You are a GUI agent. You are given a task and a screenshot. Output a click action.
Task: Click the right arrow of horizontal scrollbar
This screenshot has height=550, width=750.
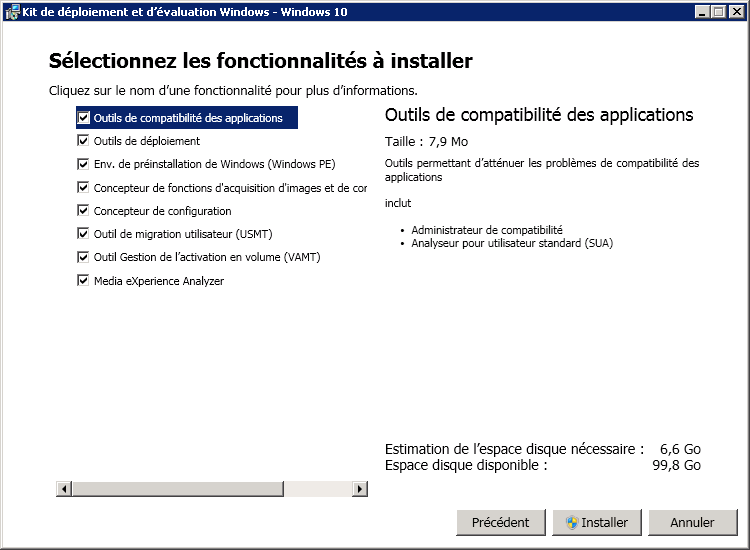[x=360, y=489]
